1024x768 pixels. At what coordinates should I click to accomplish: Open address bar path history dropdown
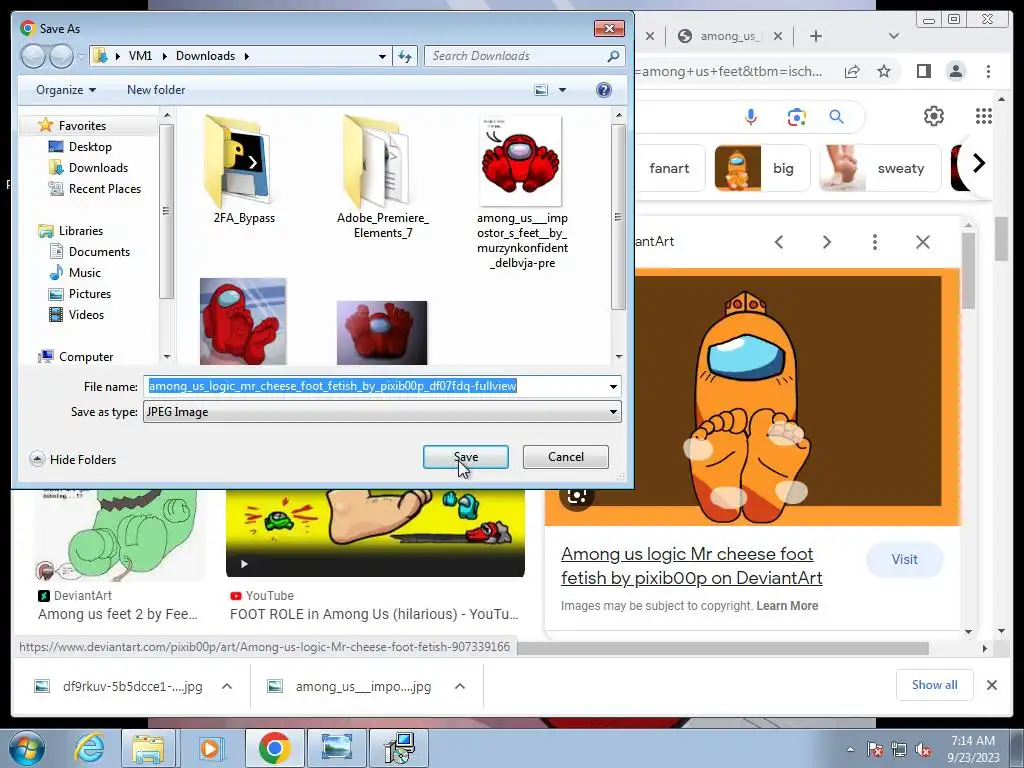383,56
